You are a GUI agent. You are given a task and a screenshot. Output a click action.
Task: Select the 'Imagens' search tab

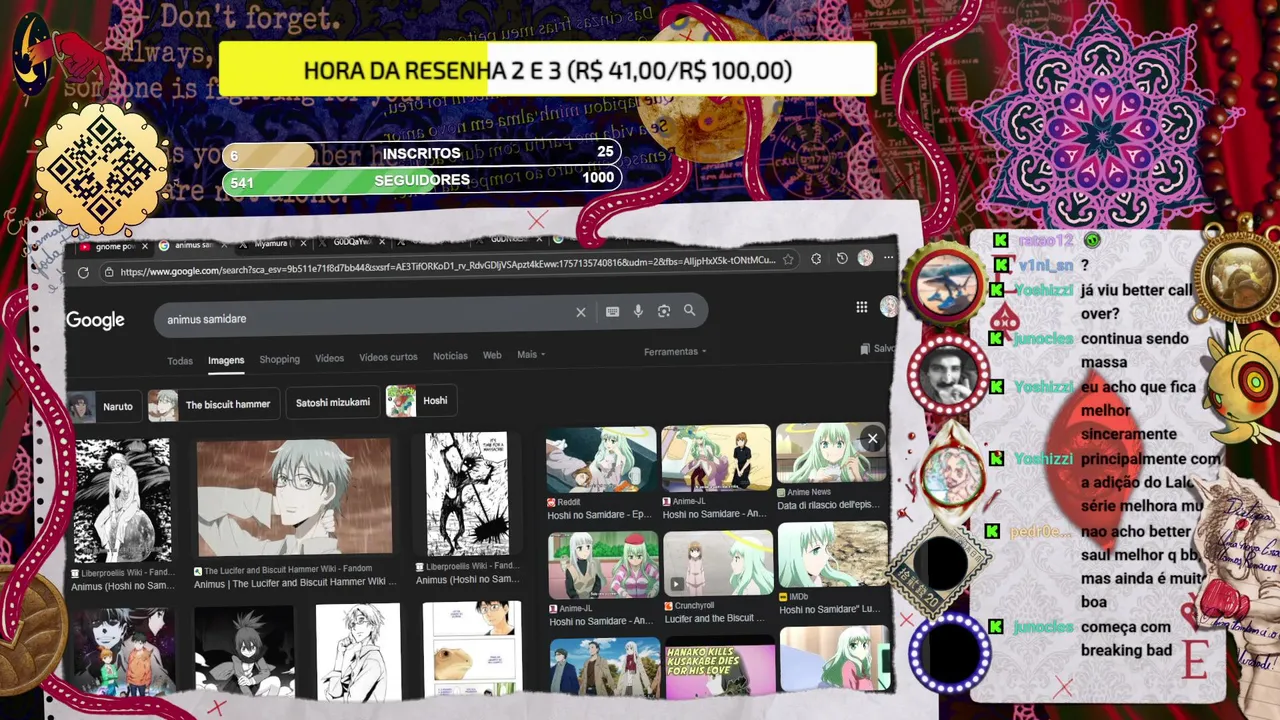(x=226, y=360)
